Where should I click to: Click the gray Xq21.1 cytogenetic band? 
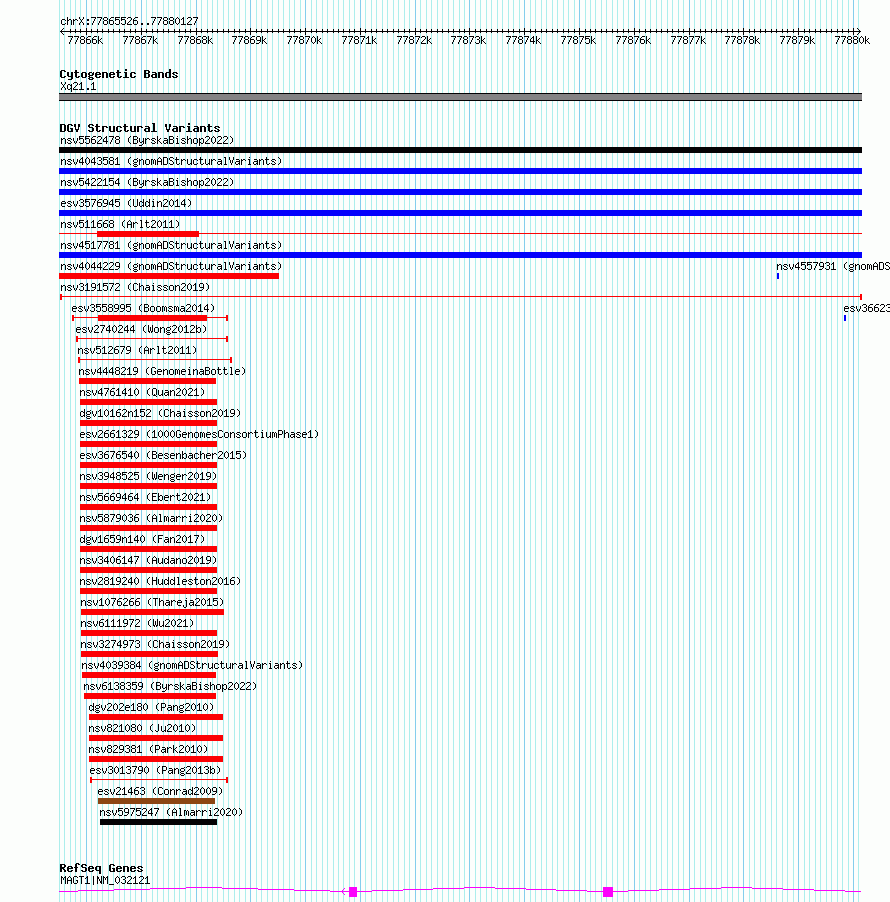pyautogui.click(x=460, y=97)
